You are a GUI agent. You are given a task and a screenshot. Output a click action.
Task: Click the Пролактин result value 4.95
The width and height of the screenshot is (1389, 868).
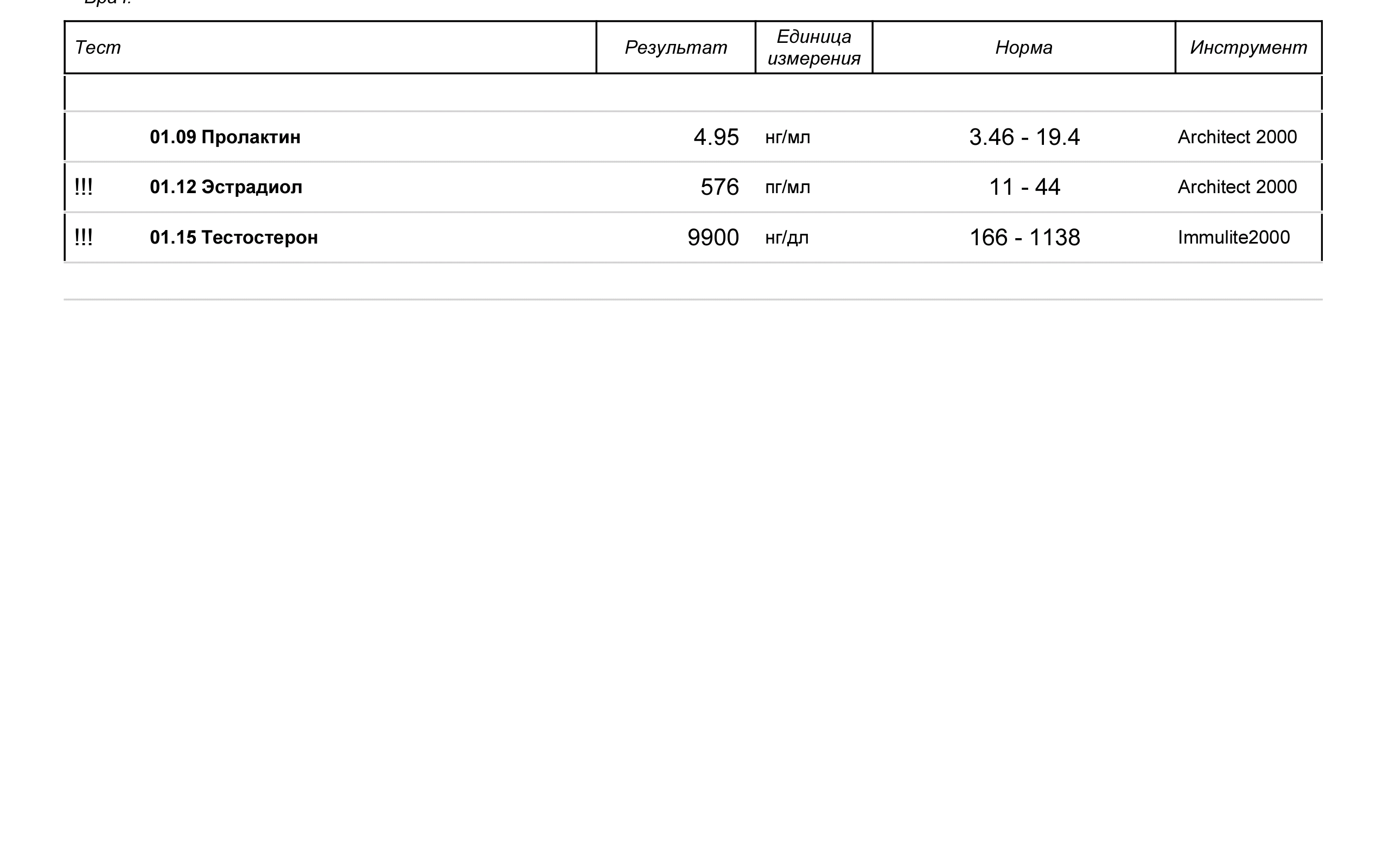point(716,137)
